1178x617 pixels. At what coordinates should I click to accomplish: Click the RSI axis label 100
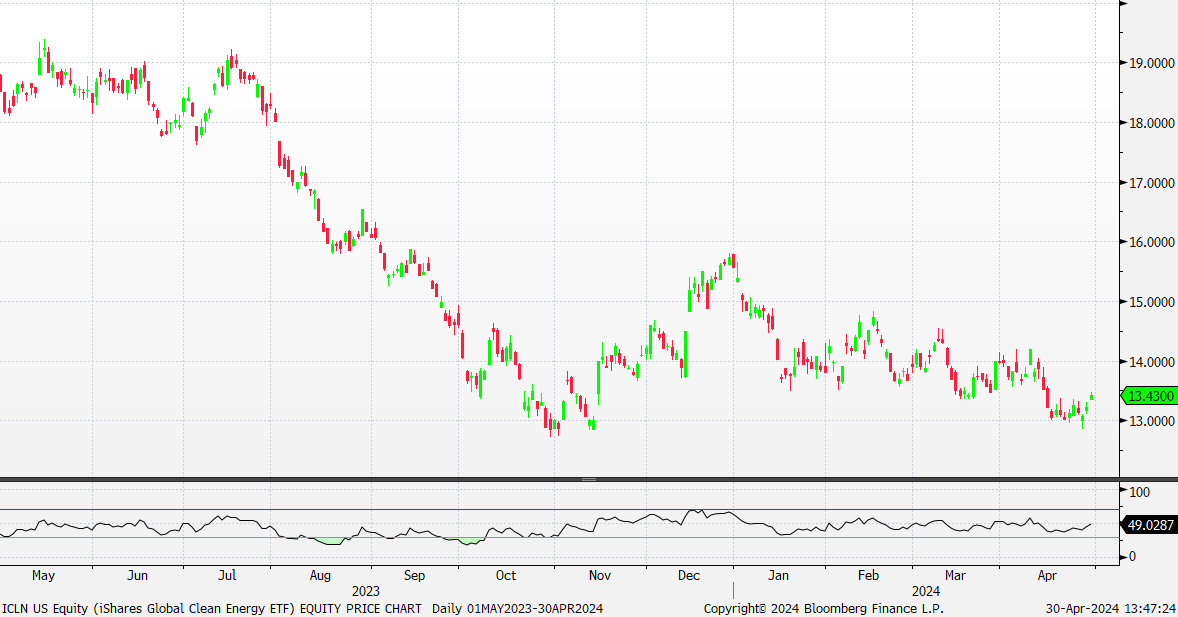[x=1140, y=492]
